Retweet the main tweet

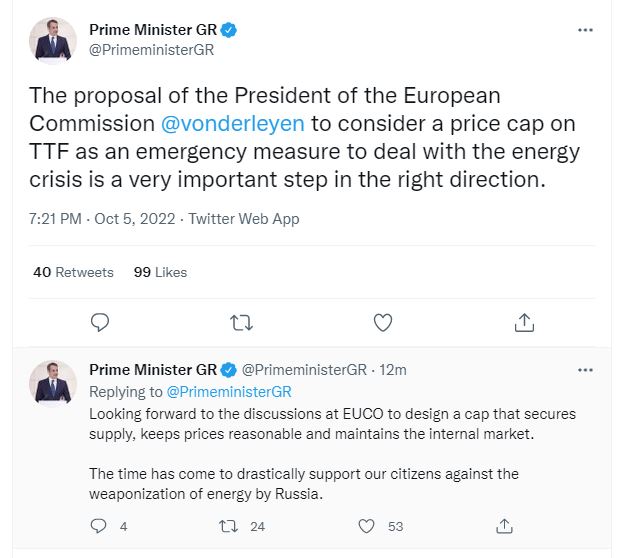[x=241, y=322]
